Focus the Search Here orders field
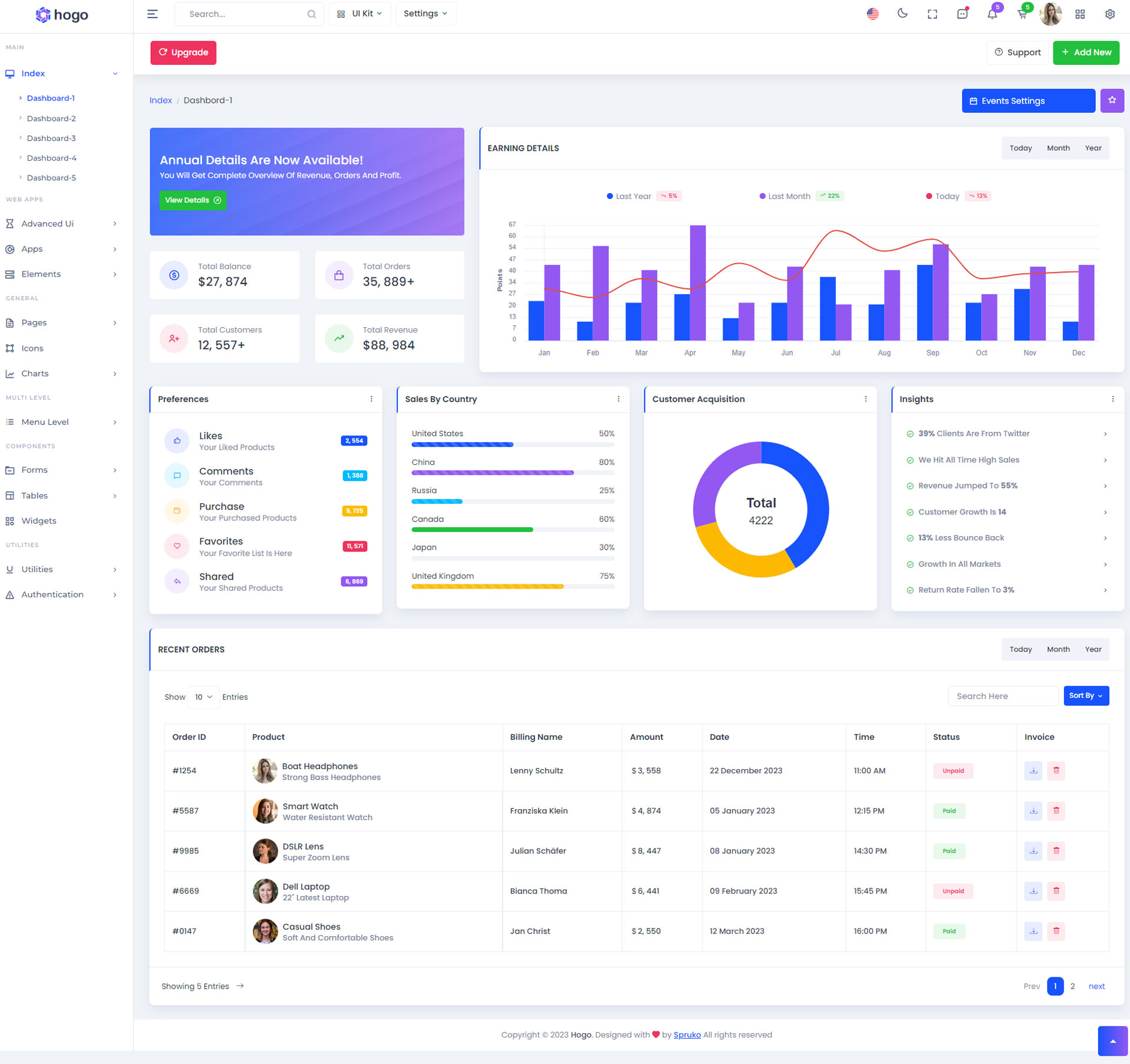This screenshot has width=1130, height=1064. point(1003,696)
